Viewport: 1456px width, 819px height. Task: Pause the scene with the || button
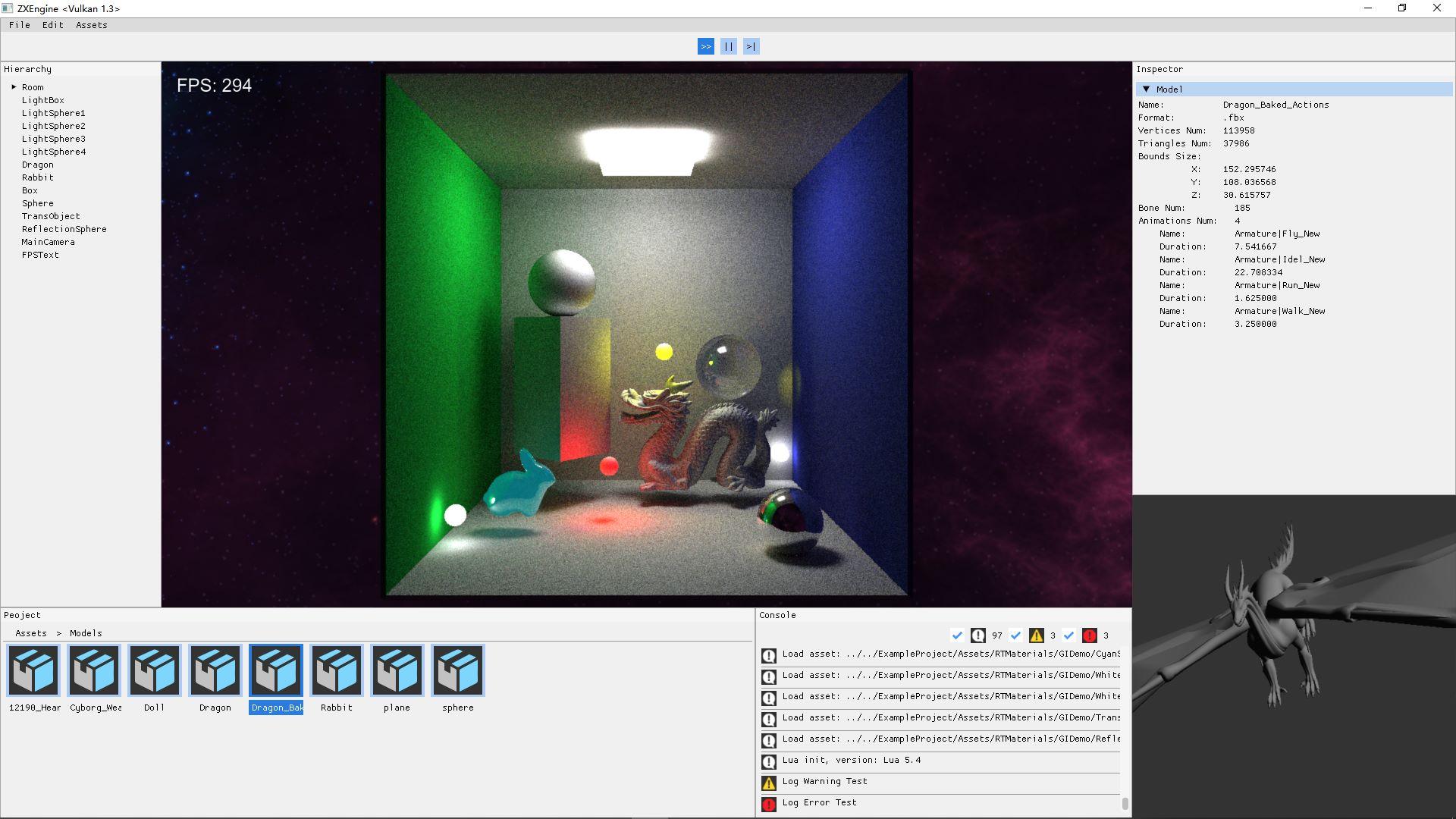pyautogui.click(x=728, y=46)
